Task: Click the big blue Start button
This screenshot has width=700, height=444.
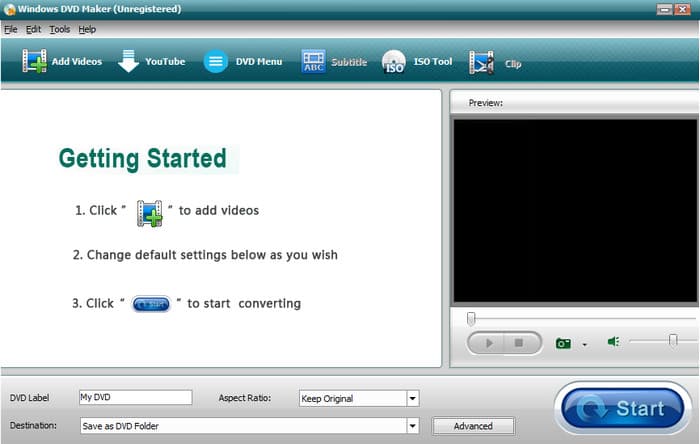Action: point(625,408)
